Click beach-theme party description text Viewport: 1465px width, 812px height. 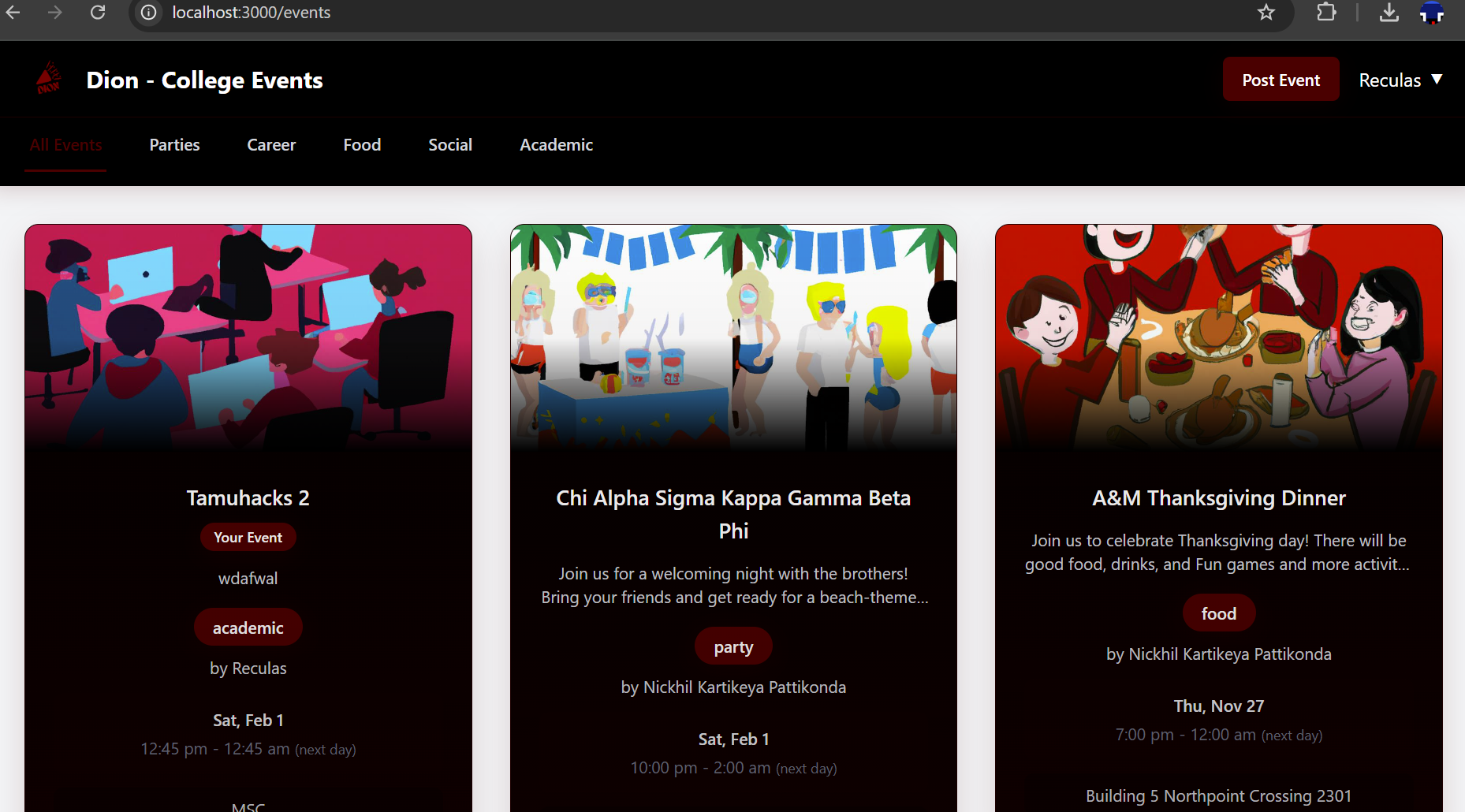[733, 586]
